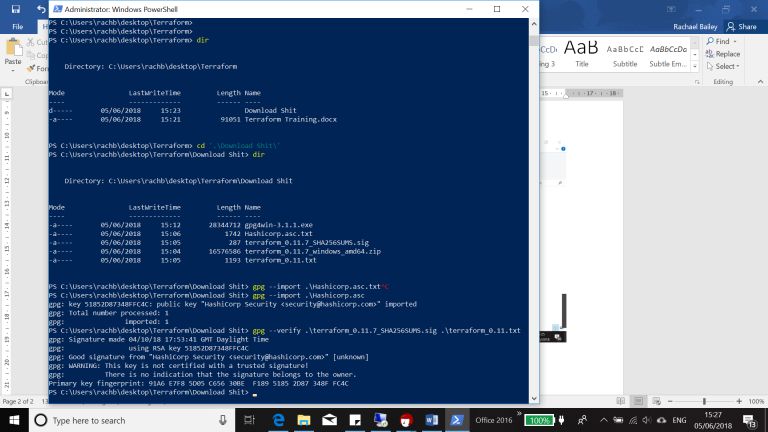Open the Find dropdown arrow
The height and width of the screenshot is (432, 768).
tap(735, 42)
